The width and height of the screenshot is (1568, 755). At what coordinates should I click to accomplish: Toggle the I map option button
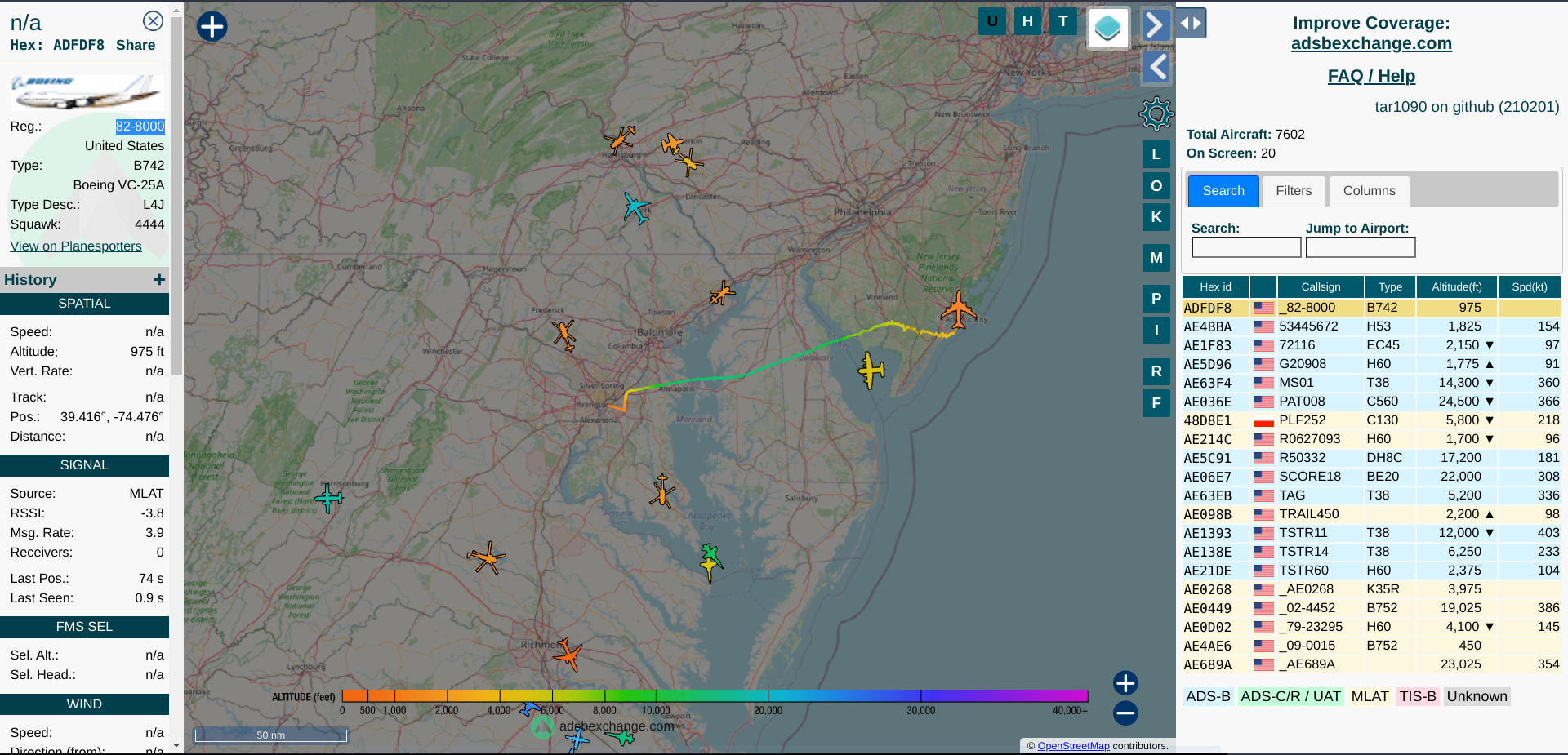pyautogui.click(x=1156, y=331)
